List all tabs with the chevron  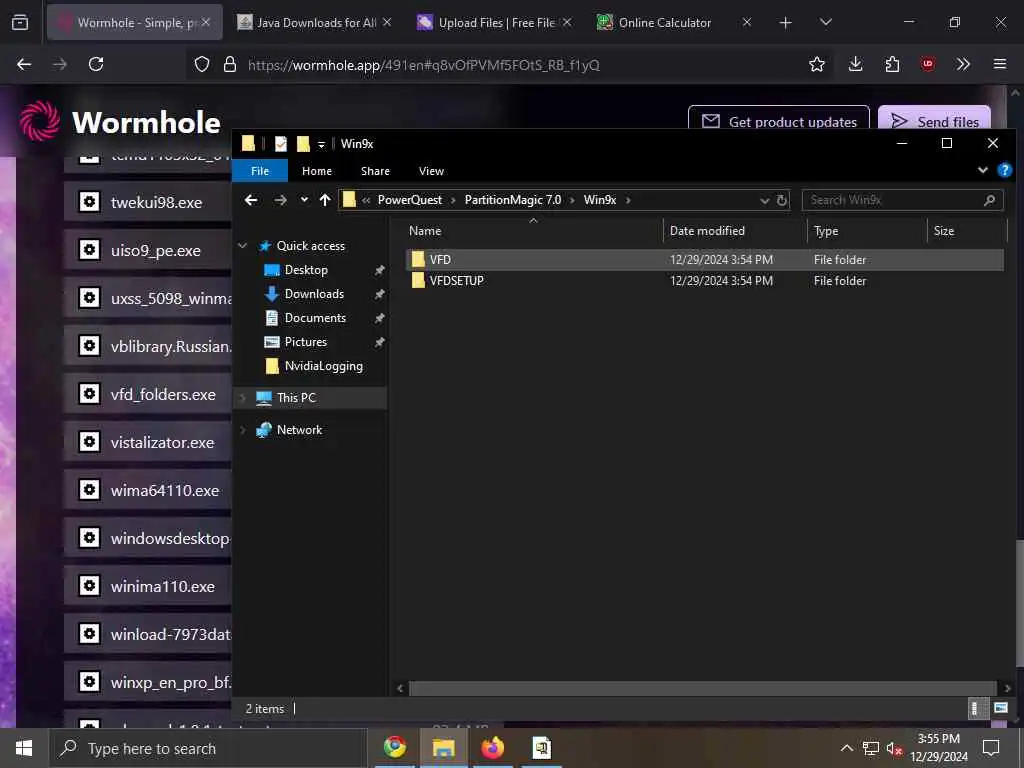pyautogui.click(x=825, y=22)
